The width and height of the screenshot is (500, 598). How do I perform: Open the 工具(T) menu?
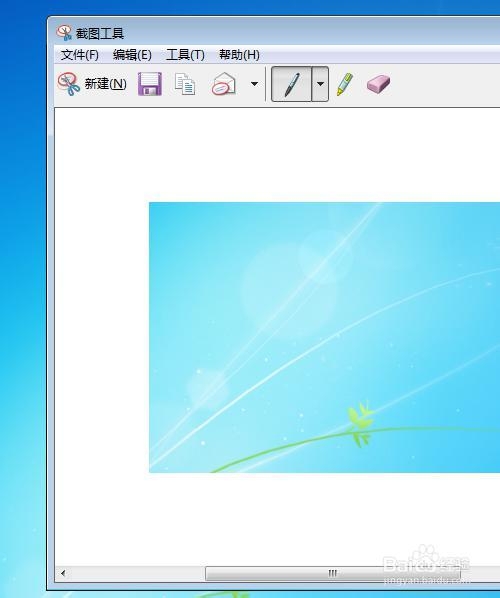(x=185, y=55)
